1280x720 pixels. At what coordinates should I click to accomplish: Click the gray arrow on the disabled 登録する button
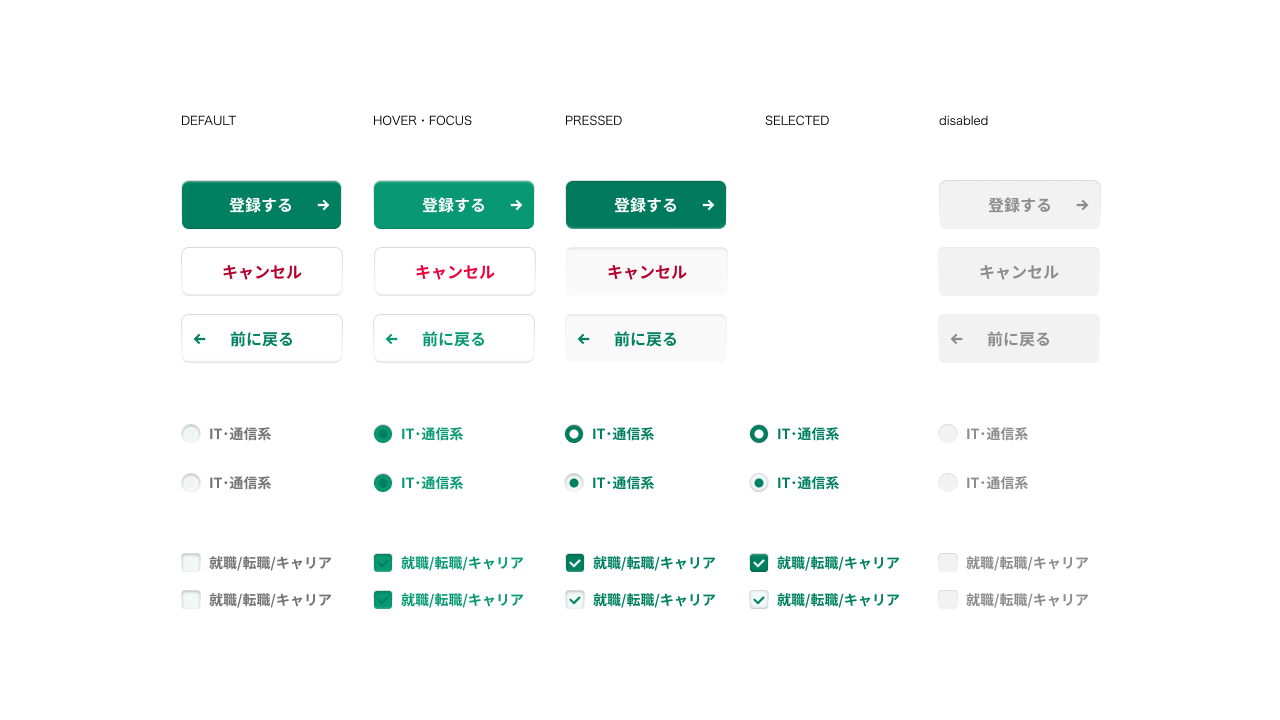pyautogui.click(x=1082, y=205)
